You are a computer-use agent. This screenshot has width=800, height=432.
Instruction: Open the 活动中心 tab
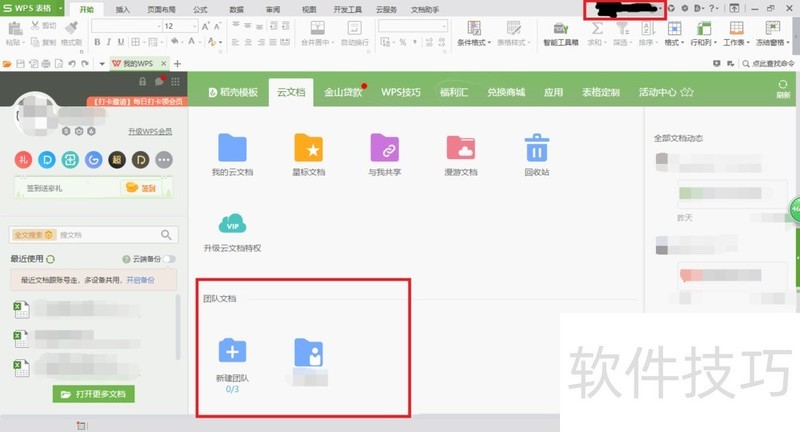(665, 92)
